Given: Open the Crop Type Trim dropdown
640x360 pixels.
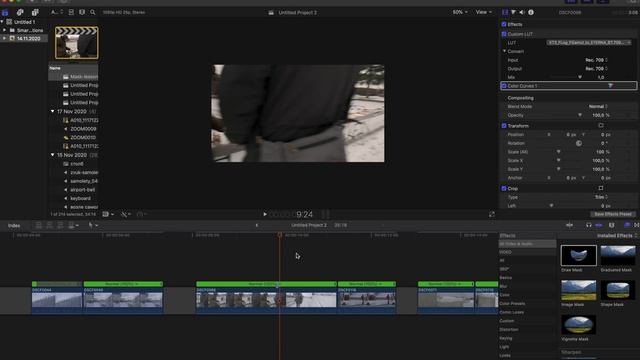Looking at the screenshot, I should [601, 197].
